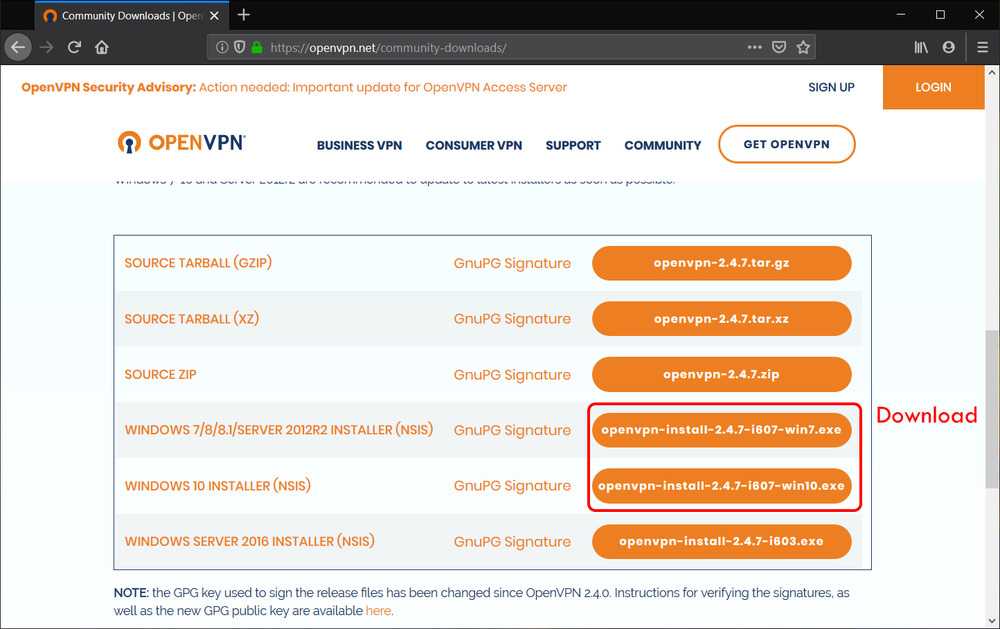Screen dimensions: 1000x629
Task: Click the Get OpenVPN button
Action: 786,144
